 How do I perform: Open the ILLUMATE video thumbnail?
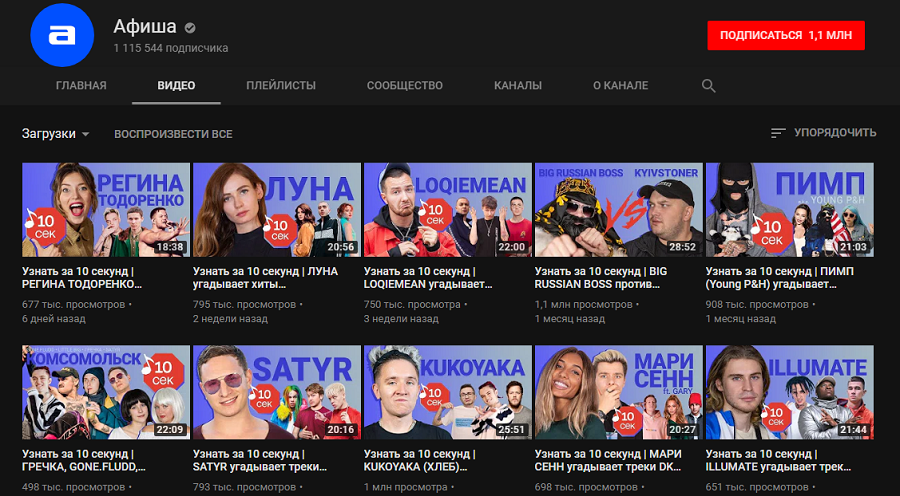click(790, 392)
